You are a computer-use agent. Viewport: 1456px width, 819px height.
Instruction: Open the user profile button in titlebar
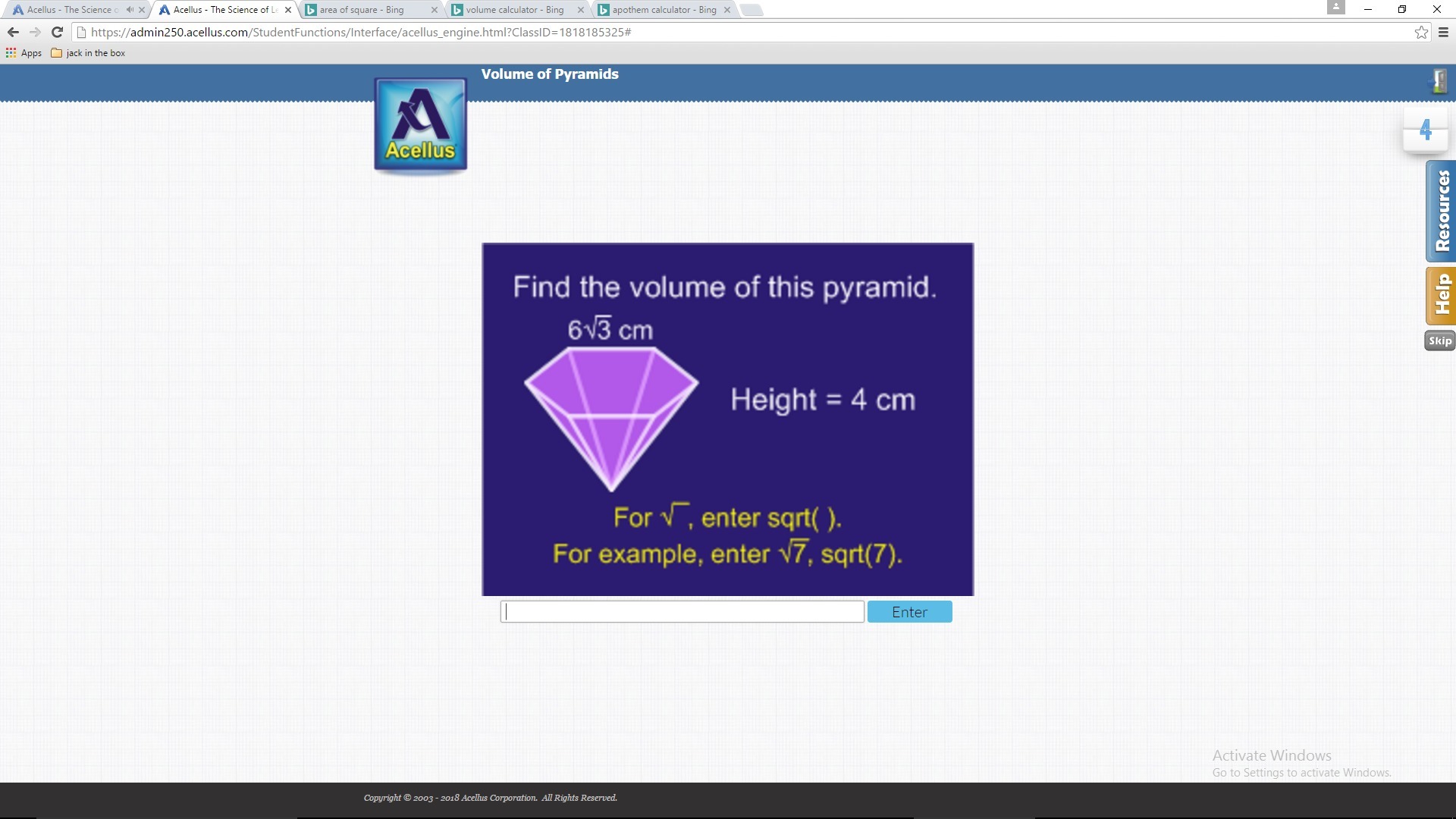[x=1335, y=8]
